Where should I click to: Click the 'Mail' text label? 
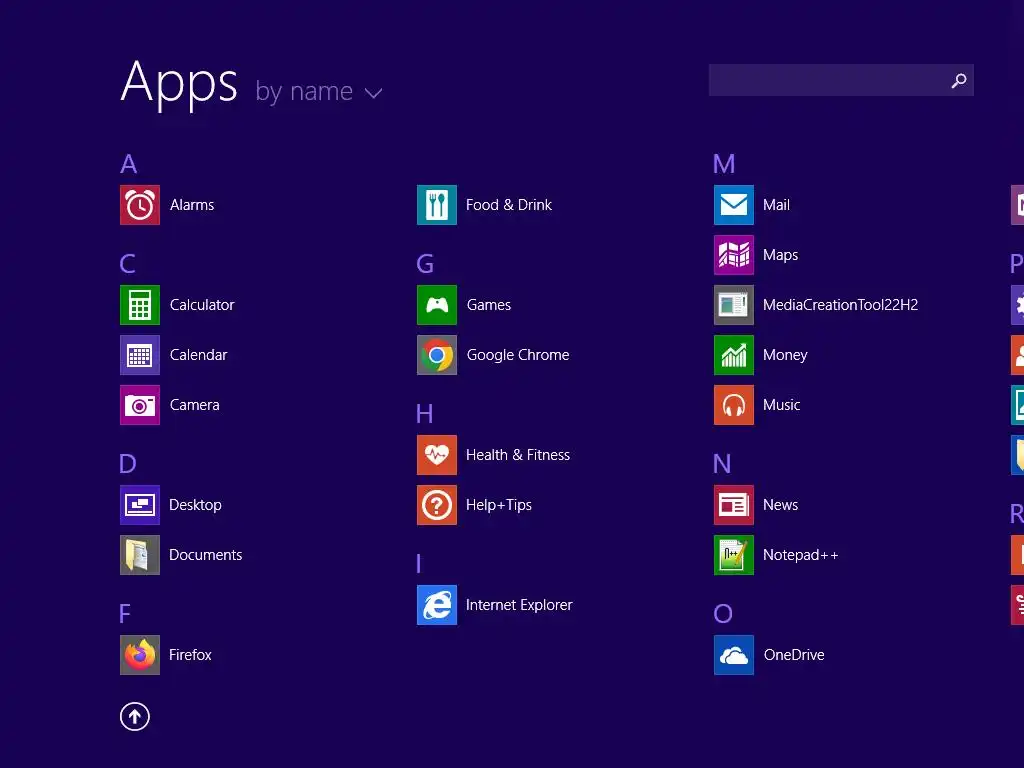pos(776,205)
